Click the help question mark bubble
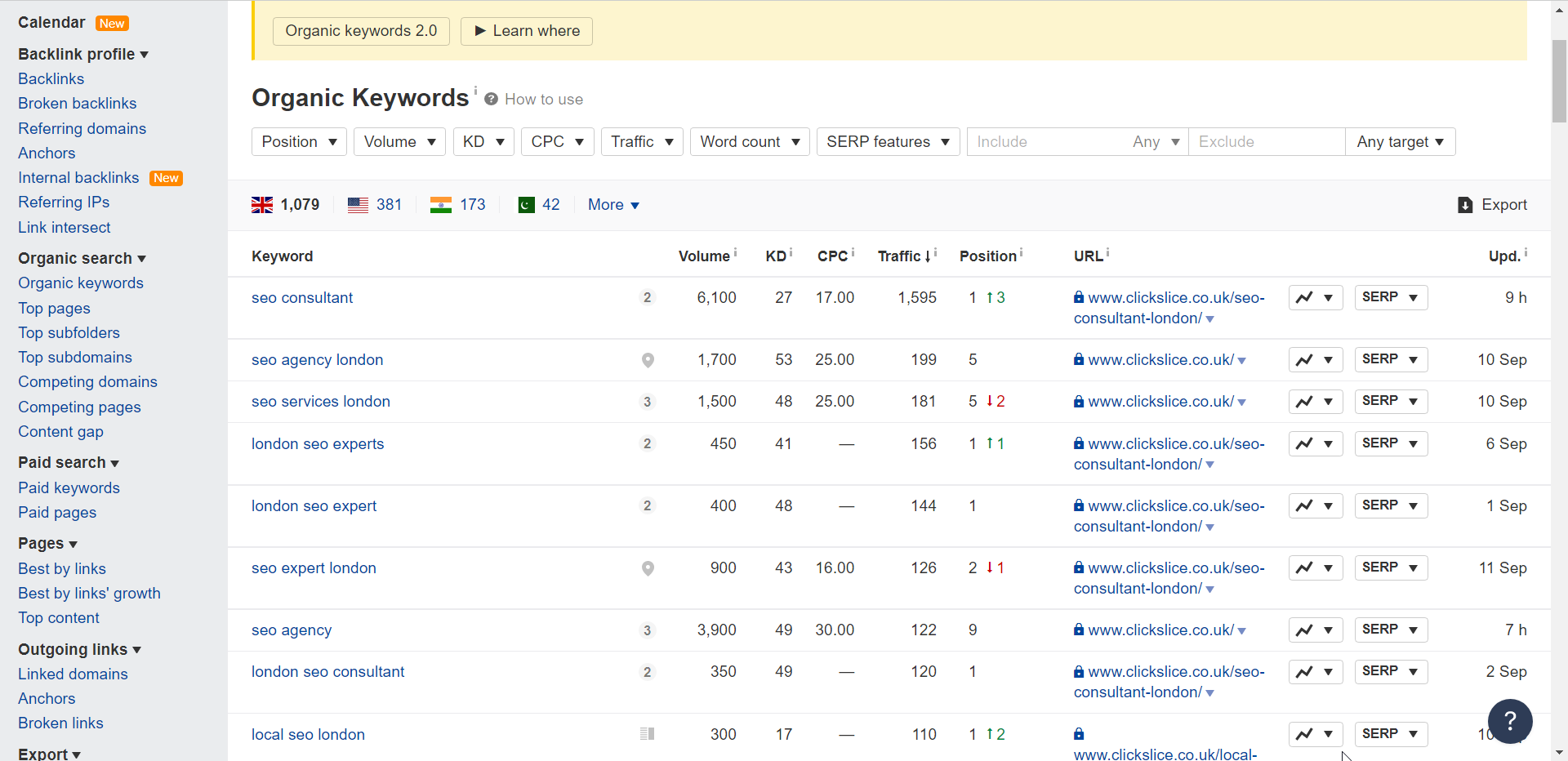The width and height of the screenshot is (1568, 761). (1509, 721)
